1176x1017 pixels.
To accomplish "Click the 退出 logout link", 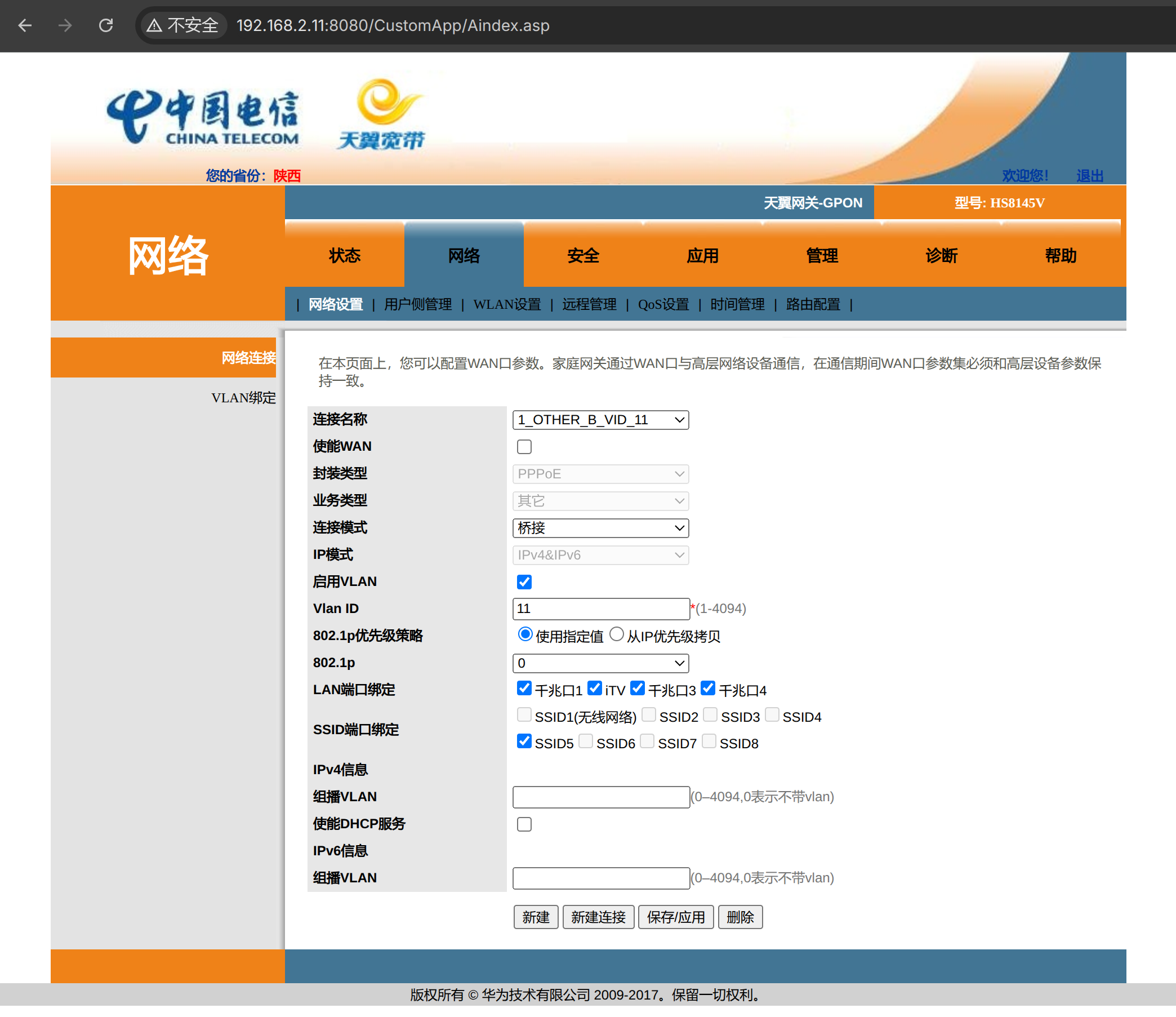I will [x=1089, y=176].
